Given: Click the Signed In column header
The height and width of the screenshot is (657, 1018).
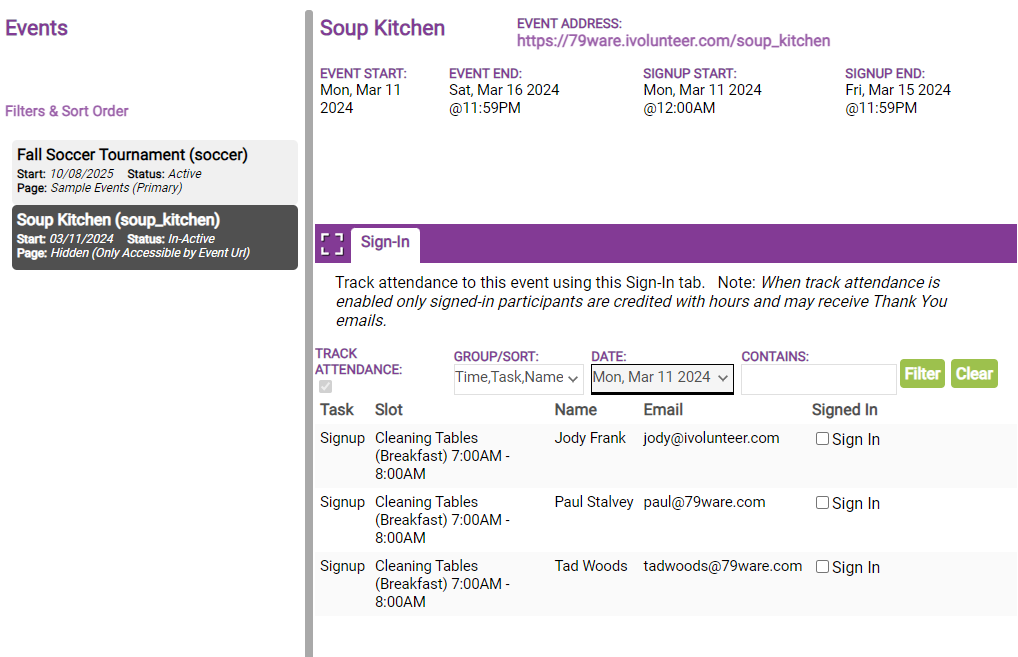Looking at the screenshot, I should coord(844,409).
